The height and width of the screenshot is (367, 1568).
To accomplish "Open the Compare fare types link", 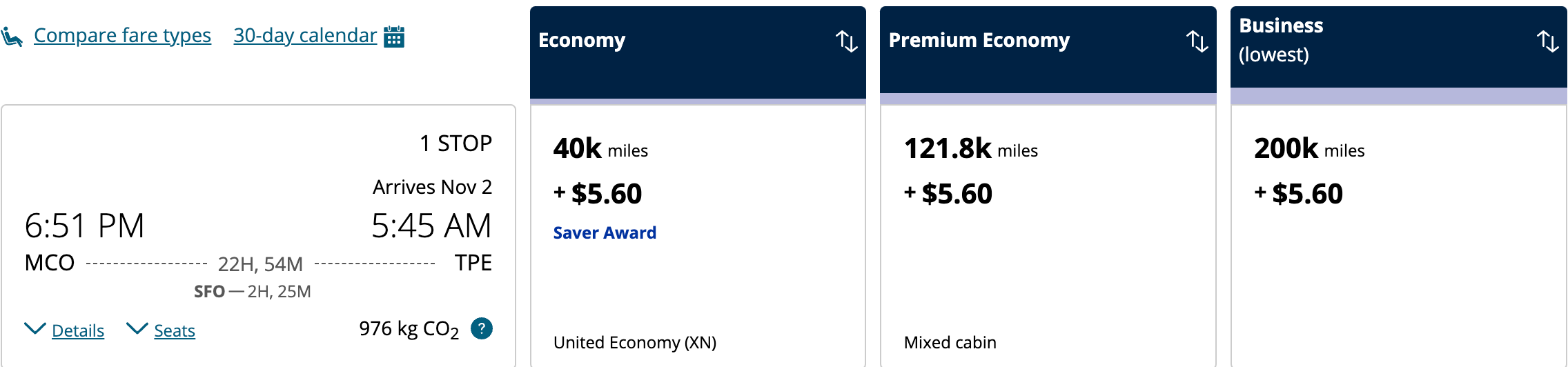I will click(x=122, y=35).
